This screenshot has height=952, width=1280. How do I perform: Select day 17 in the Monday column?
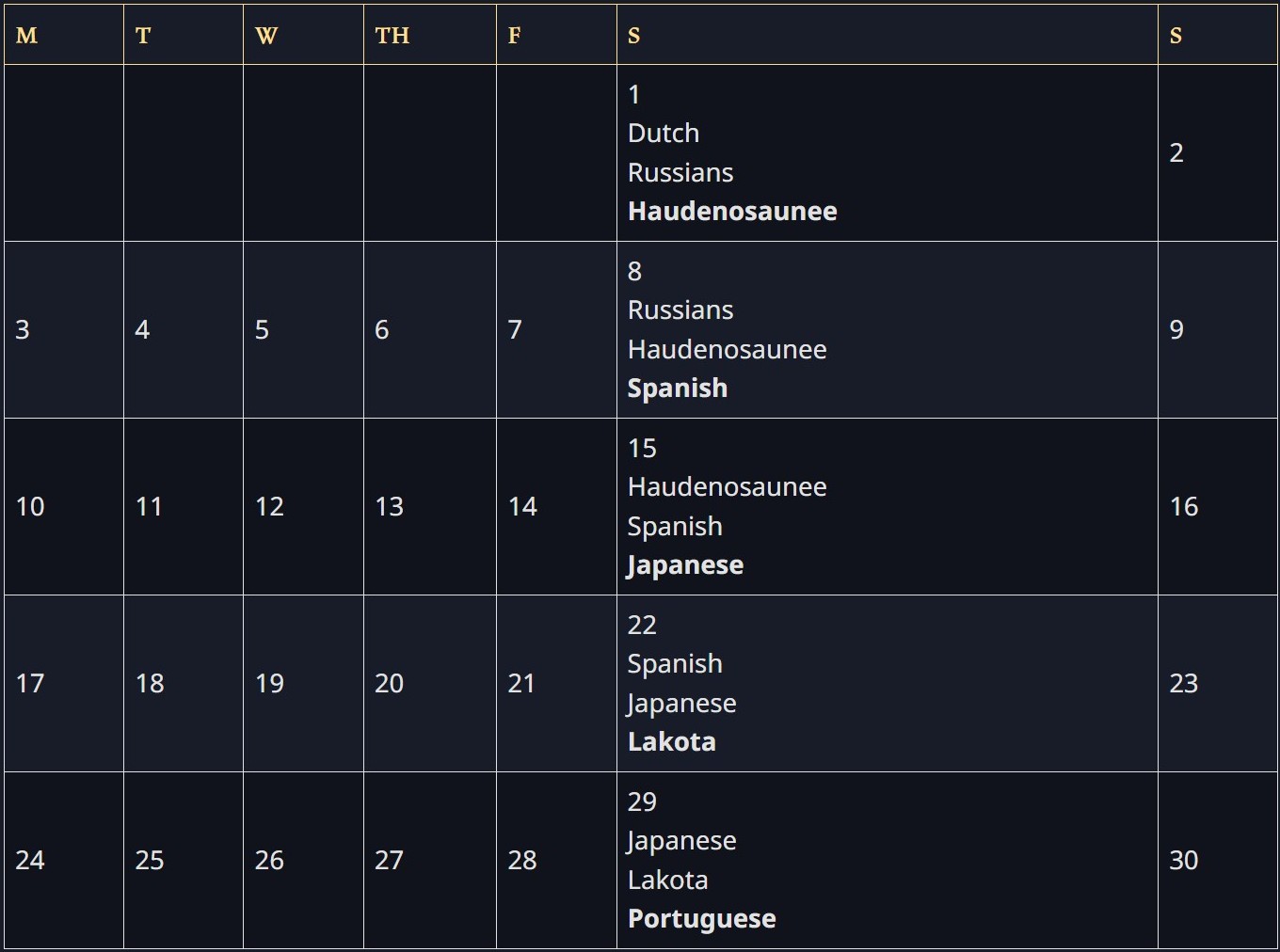pos(30,684)
